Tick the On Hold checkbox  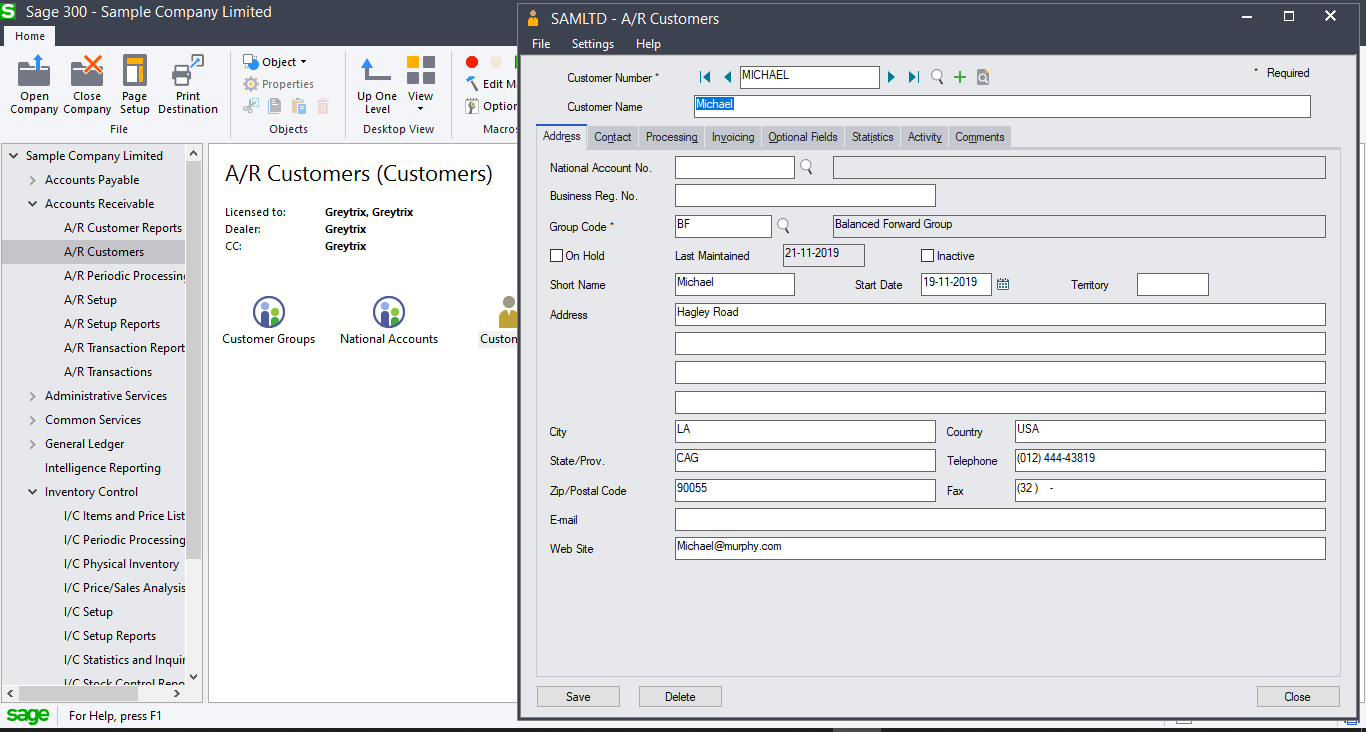[557, 256]
